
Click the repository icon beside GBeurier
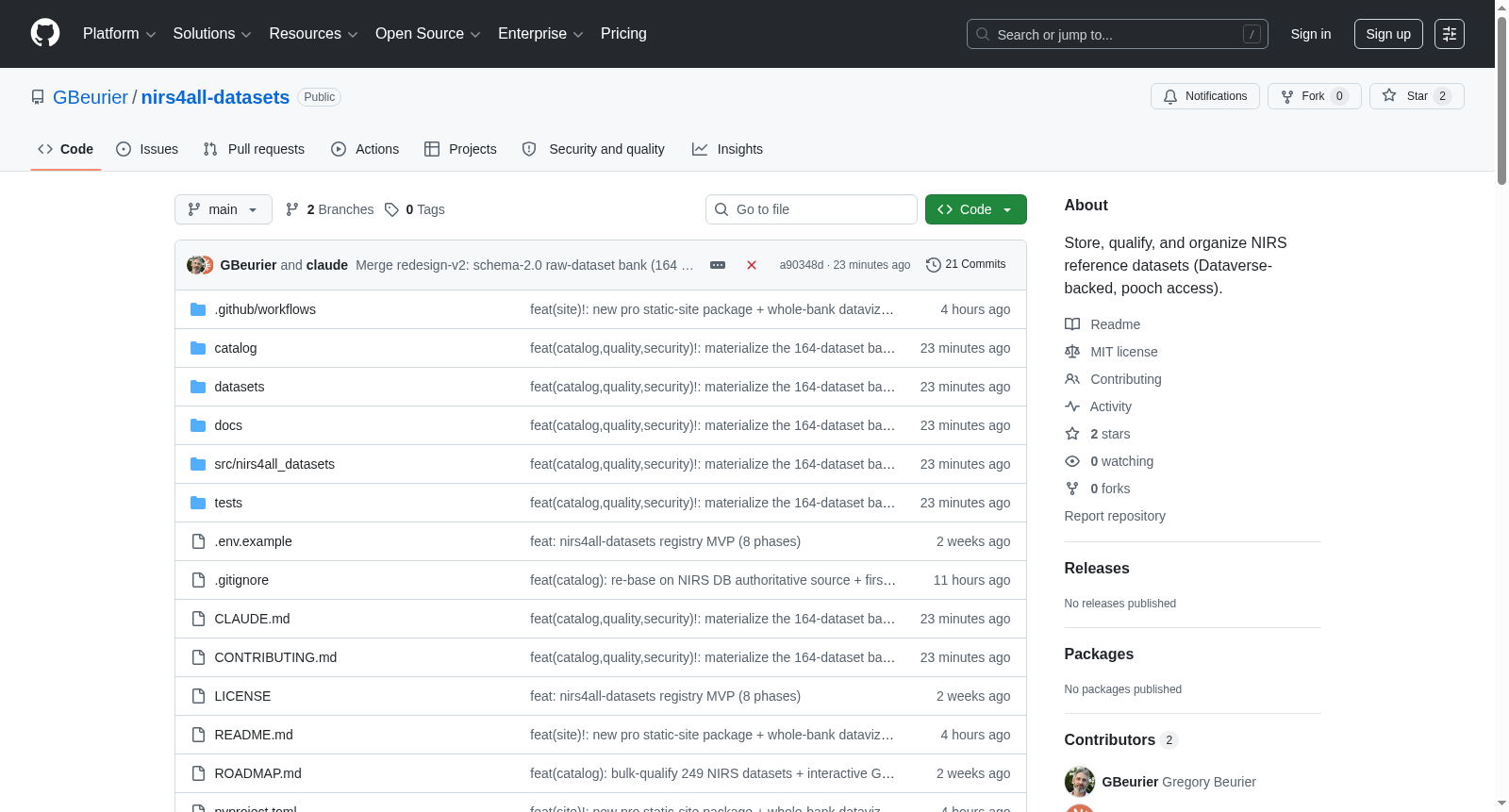[38, 97]
